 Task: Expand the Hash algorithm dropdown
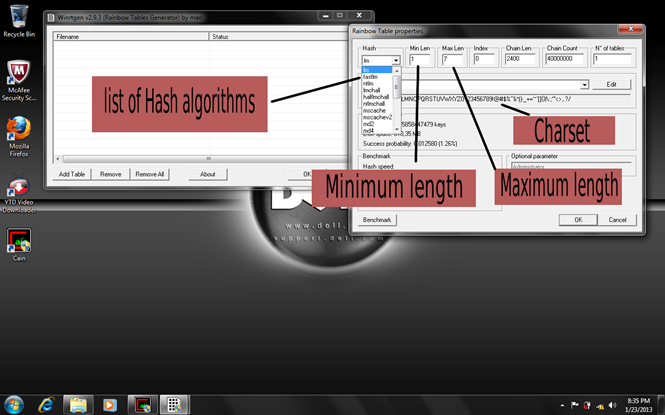[396, 60]
